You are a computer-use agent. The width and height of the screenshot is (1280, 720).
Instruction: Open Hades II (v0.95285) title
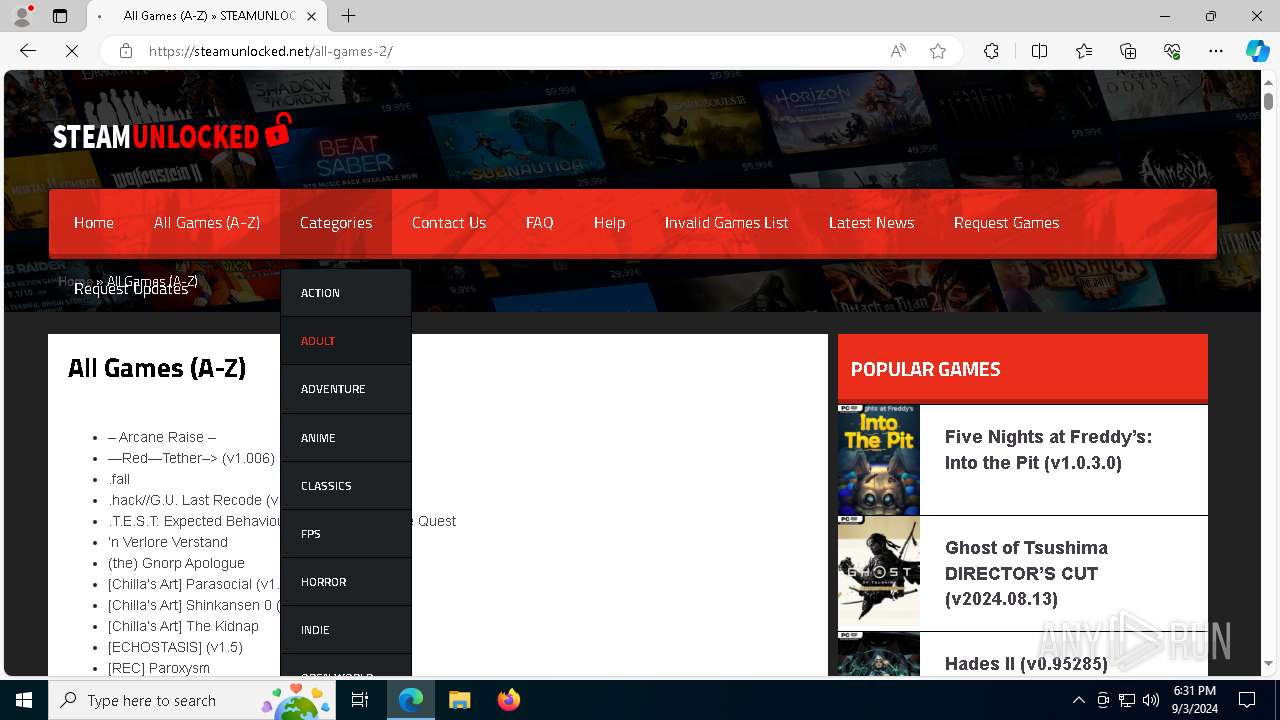1026,664
